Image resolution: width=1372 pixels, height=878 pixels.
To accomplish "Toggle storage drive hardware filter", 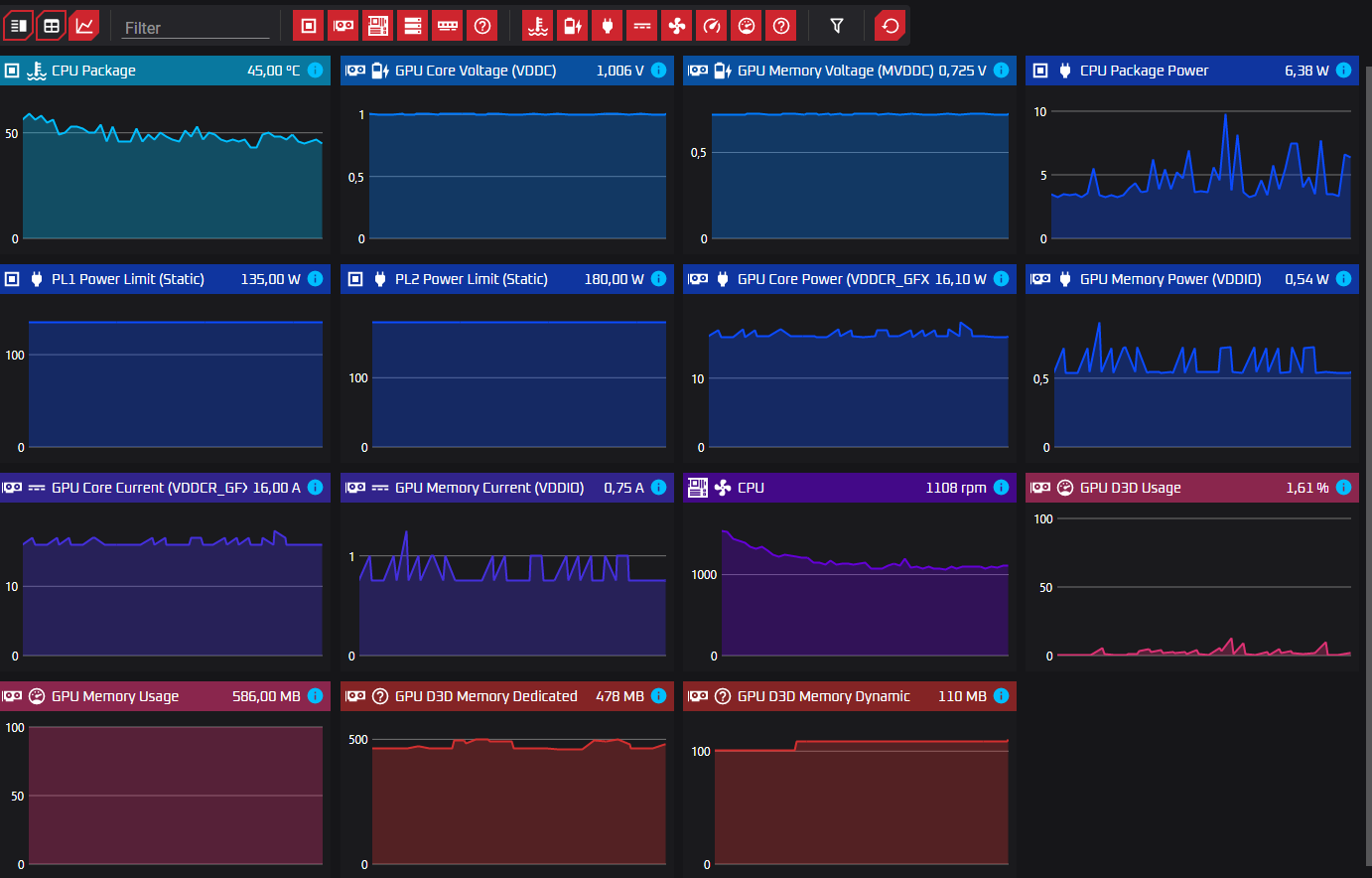I will pyautogui.click(x=412, y=26).
